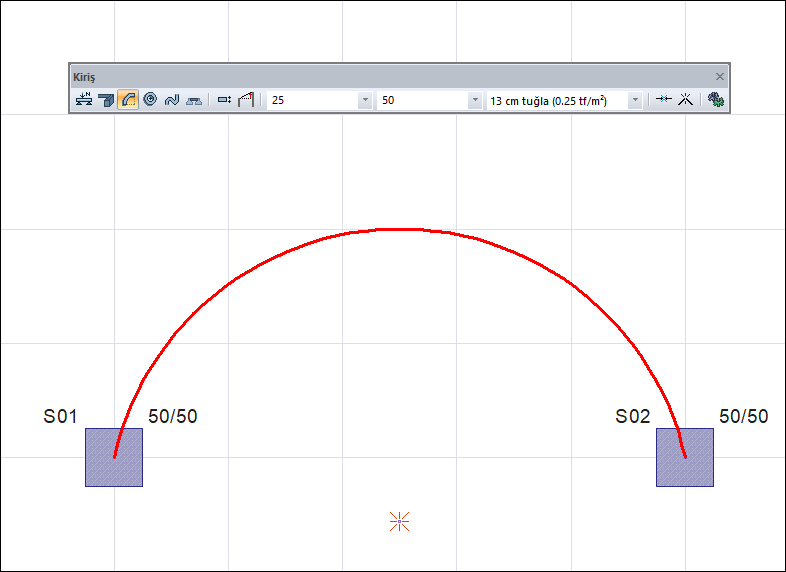Click the beam offset alignment icon
Viewport: 786px width, 572px height.
(224, 100)
